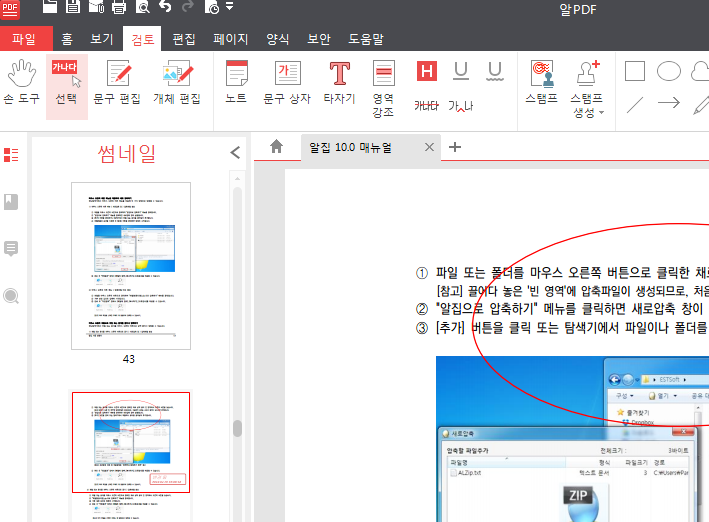Click the red Highlight H icon
This screenshot has height=522, width=709.
tap(426, 71)
